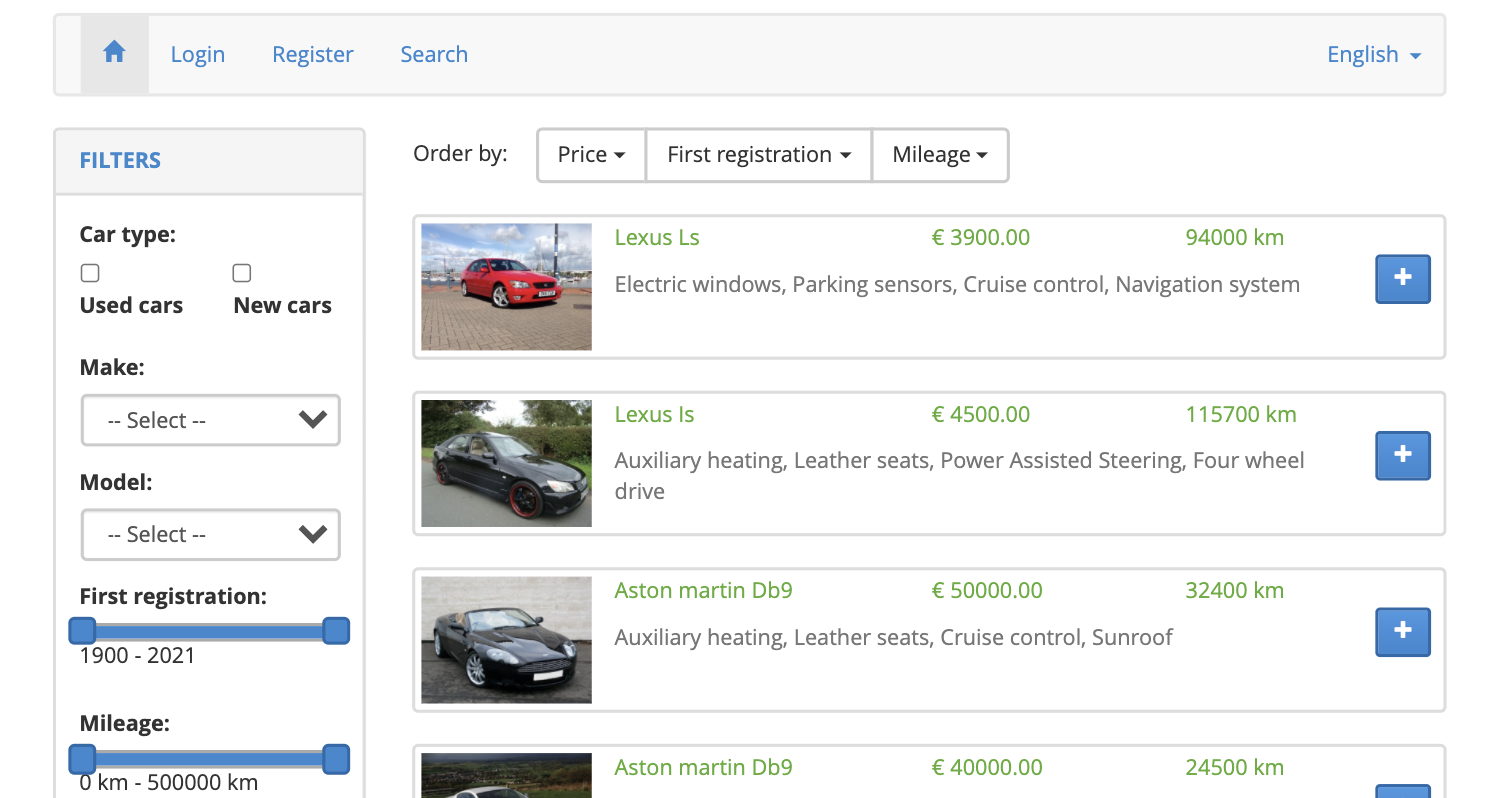This screenshot has width=1494, height=798.
Task: Open the Lexus Is listing title
Action: coord(654,414)
